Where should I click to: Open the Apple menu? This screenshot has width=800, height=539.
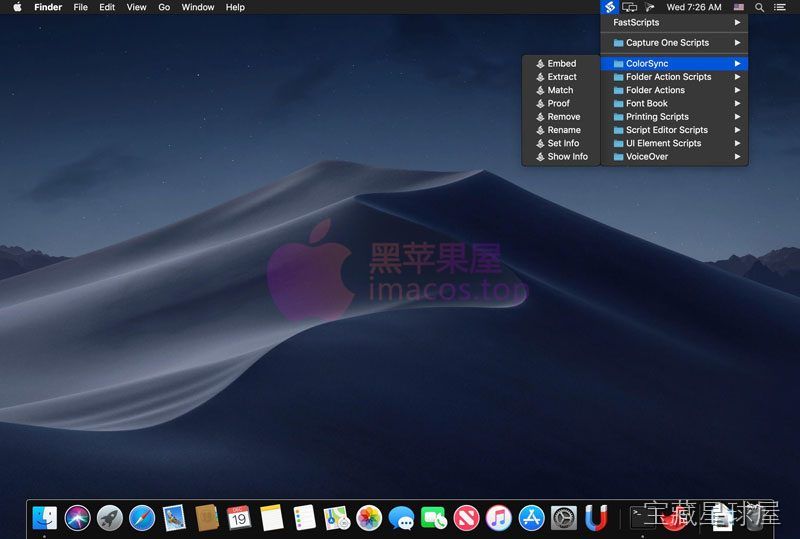pyautogui.click(x=17, y=7)
